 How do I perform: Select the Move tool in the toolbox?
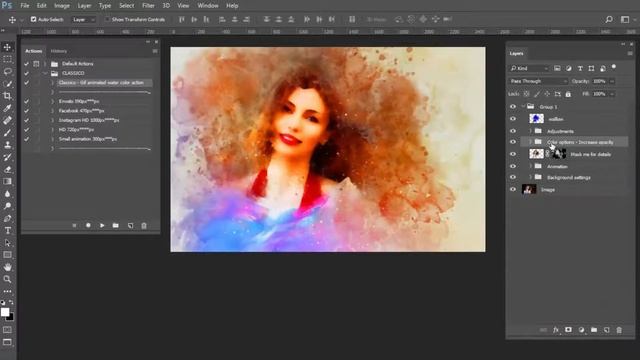coord(7,47)
